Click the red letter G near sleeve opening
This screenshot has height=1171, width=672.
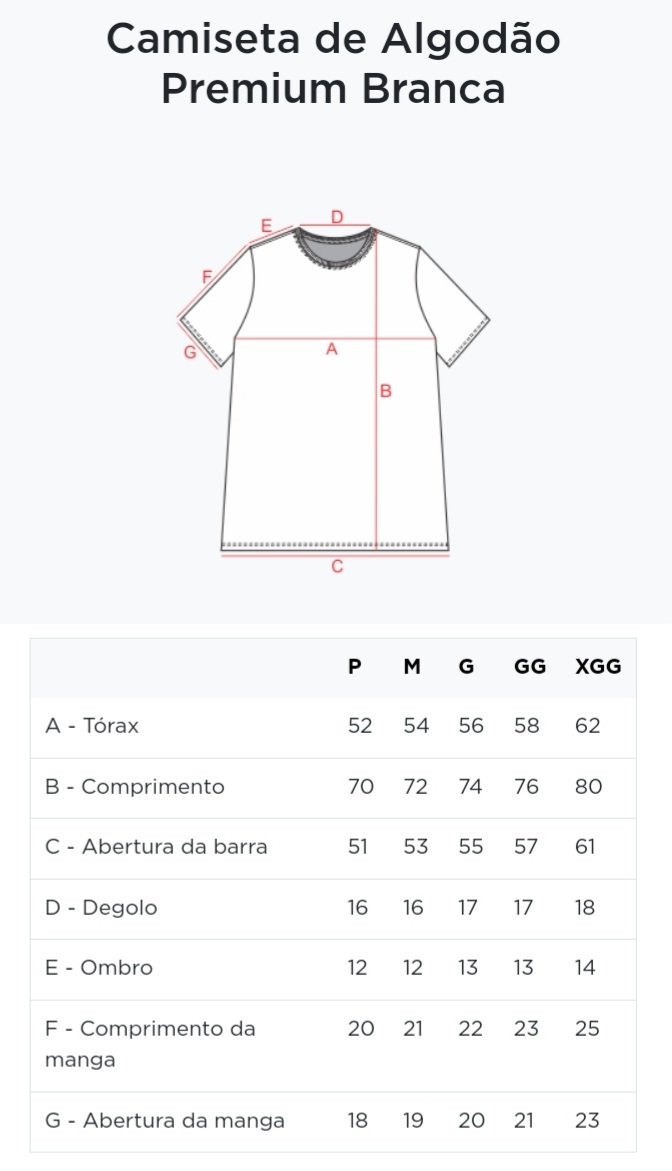click(x=190, y=352)
